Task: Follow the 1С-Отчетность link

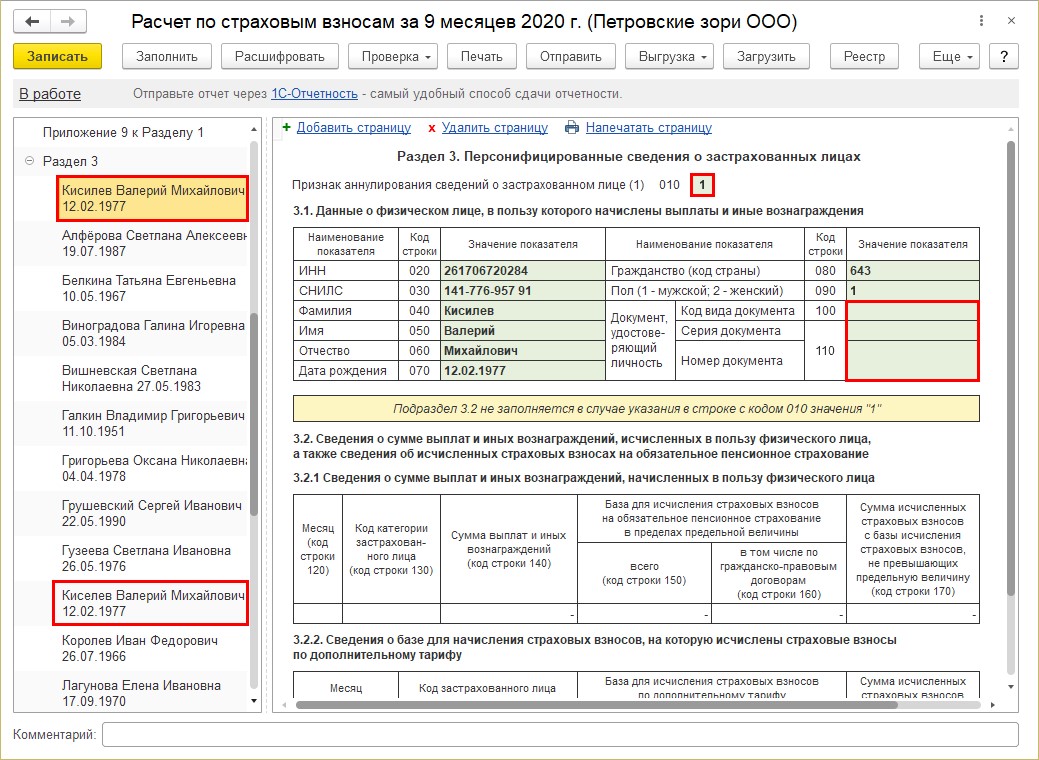Action: [x=314, y=94]
